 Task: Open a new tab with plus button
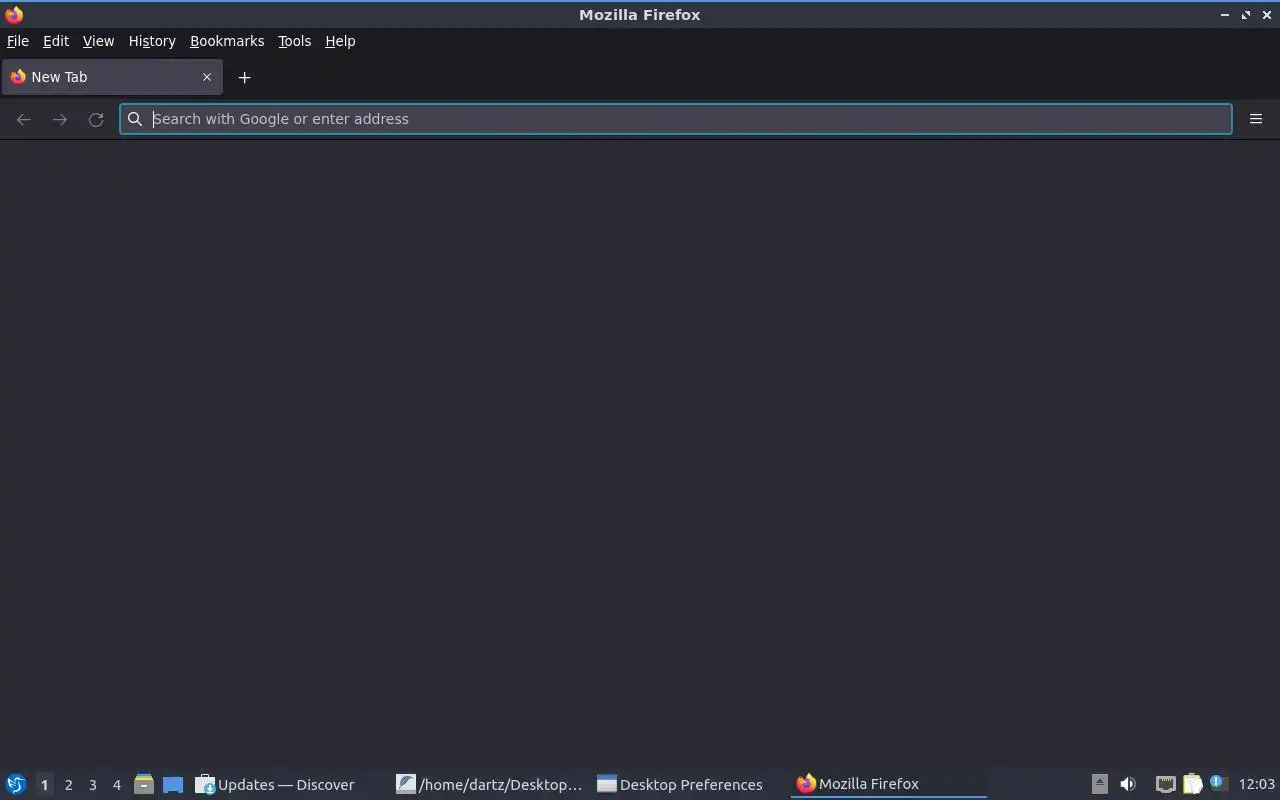tap(244, 77)
